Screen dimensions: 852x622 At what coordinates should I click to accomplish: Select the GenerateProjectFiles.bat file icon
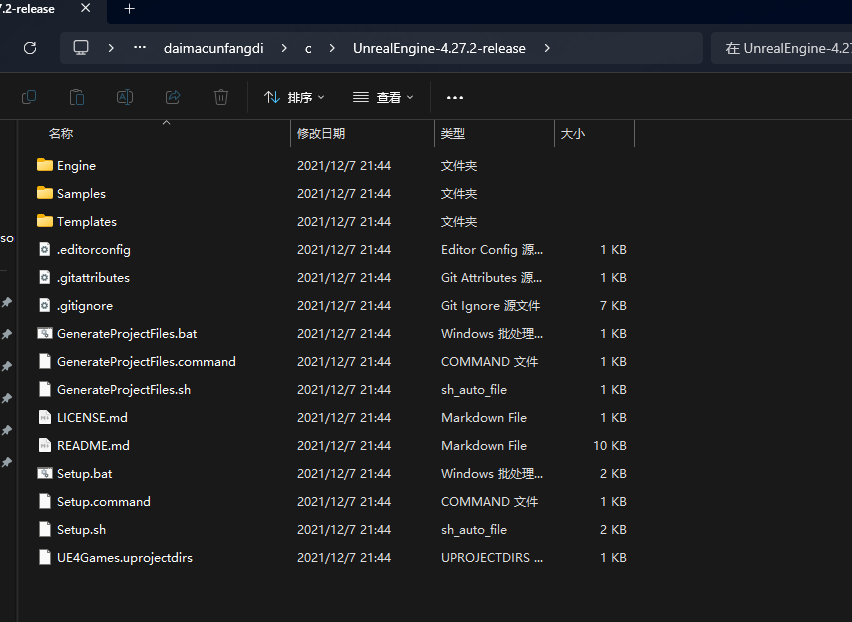45,333
